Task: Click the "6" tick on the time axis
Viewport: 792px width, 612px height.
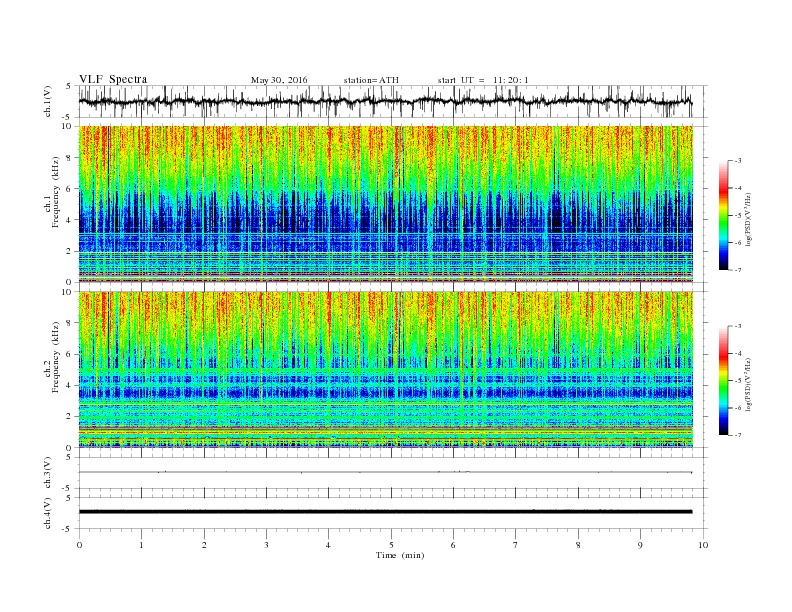Action: tap(453, 545)
